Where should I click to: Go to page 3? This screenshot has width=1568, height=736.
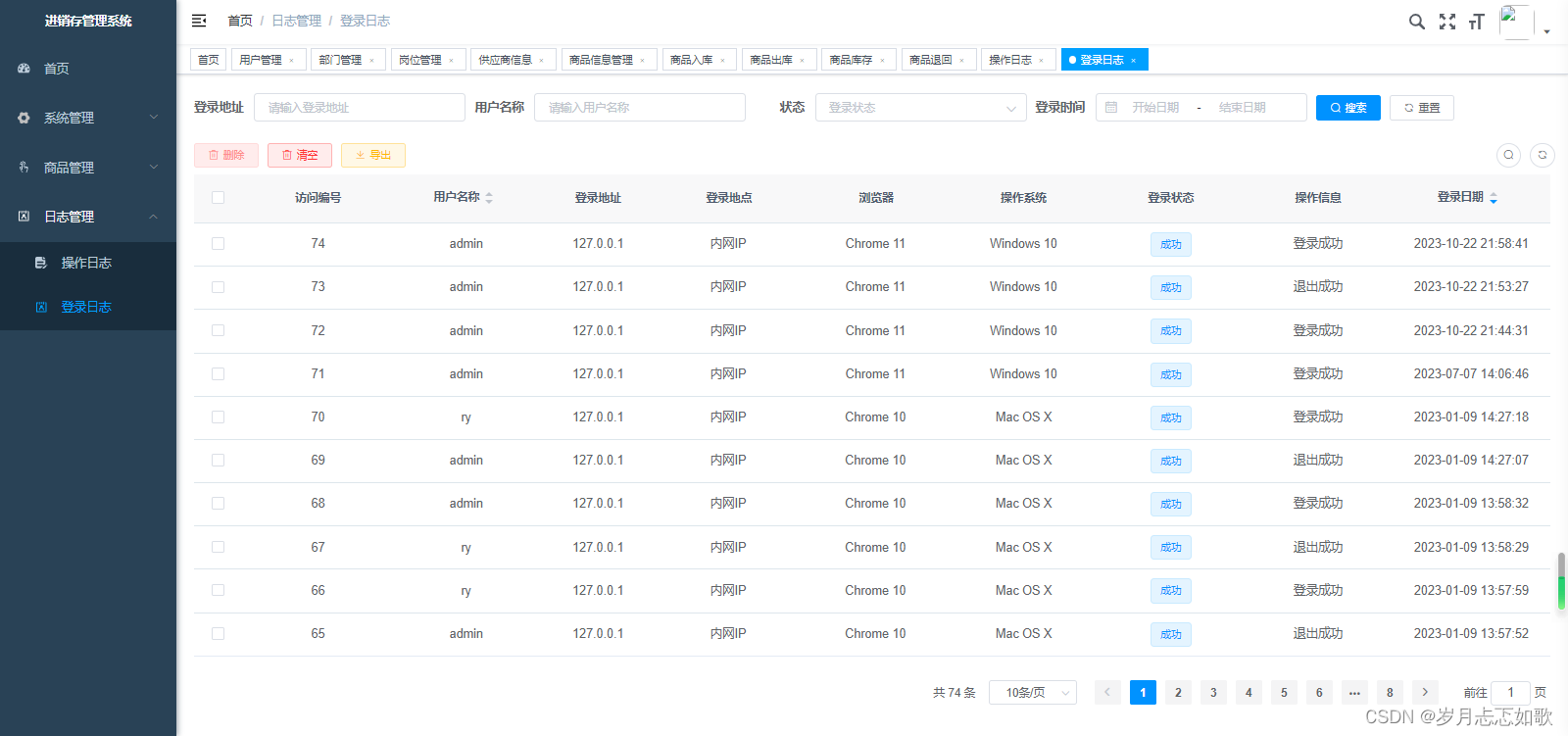point(1213,692)
